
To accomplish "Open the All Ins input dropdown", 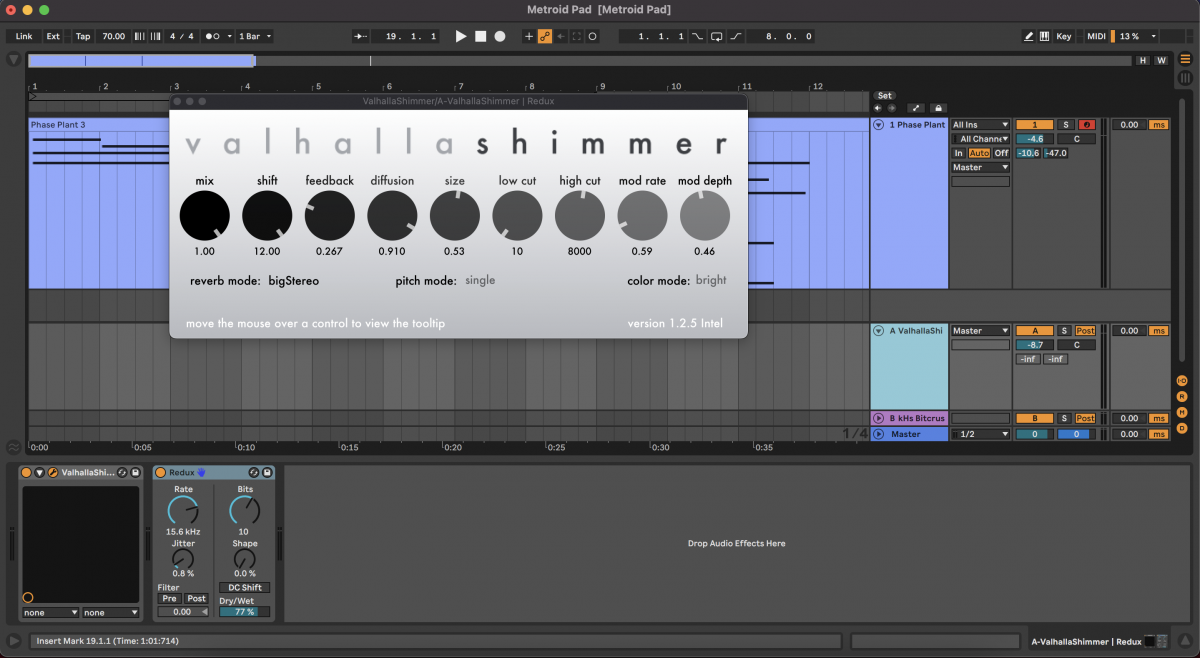I will click(980, 125).
